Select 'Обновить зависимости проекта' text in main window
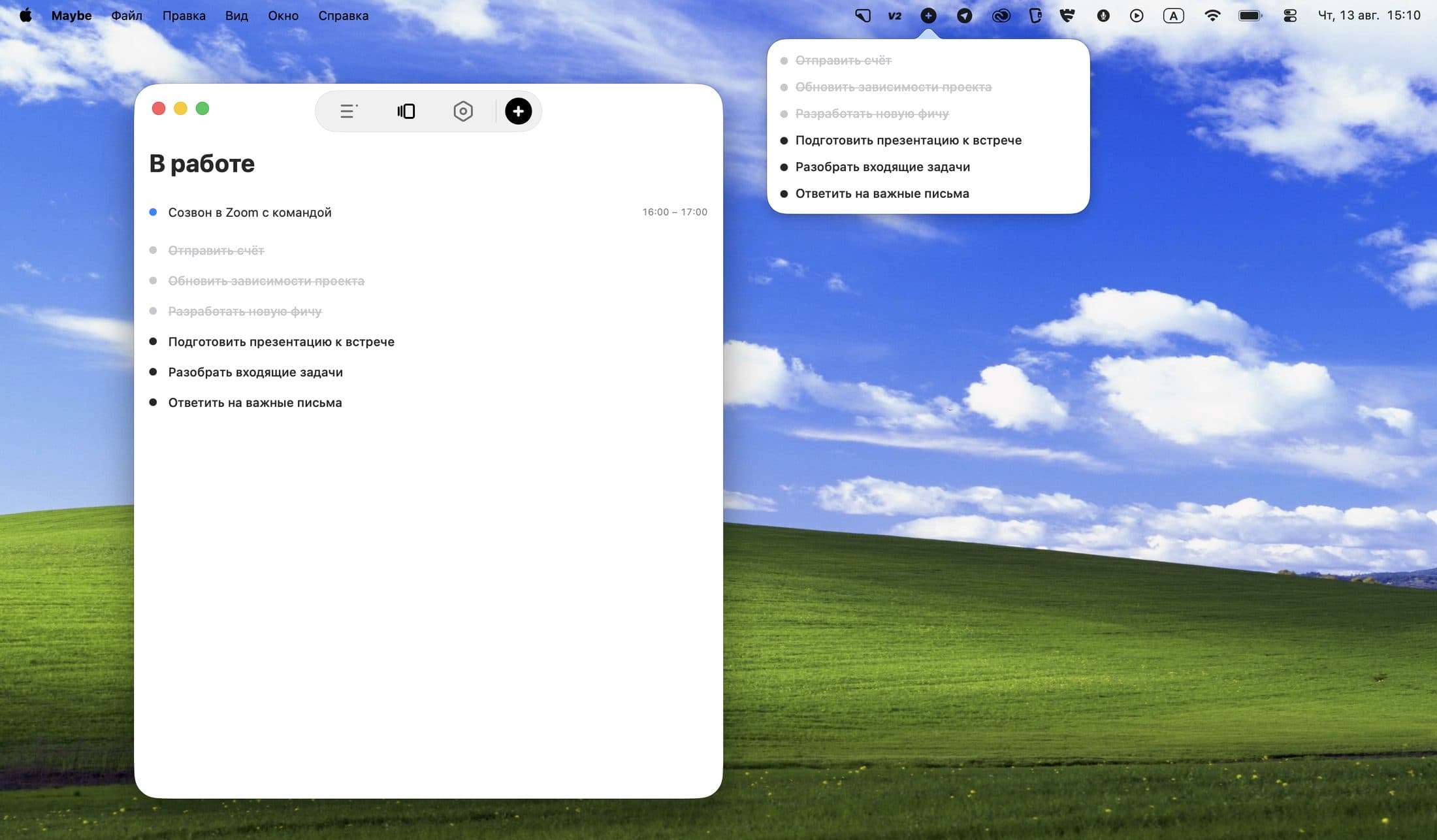Image resolution: width=1437 pixels, height=840 pixels. [266, 281]
